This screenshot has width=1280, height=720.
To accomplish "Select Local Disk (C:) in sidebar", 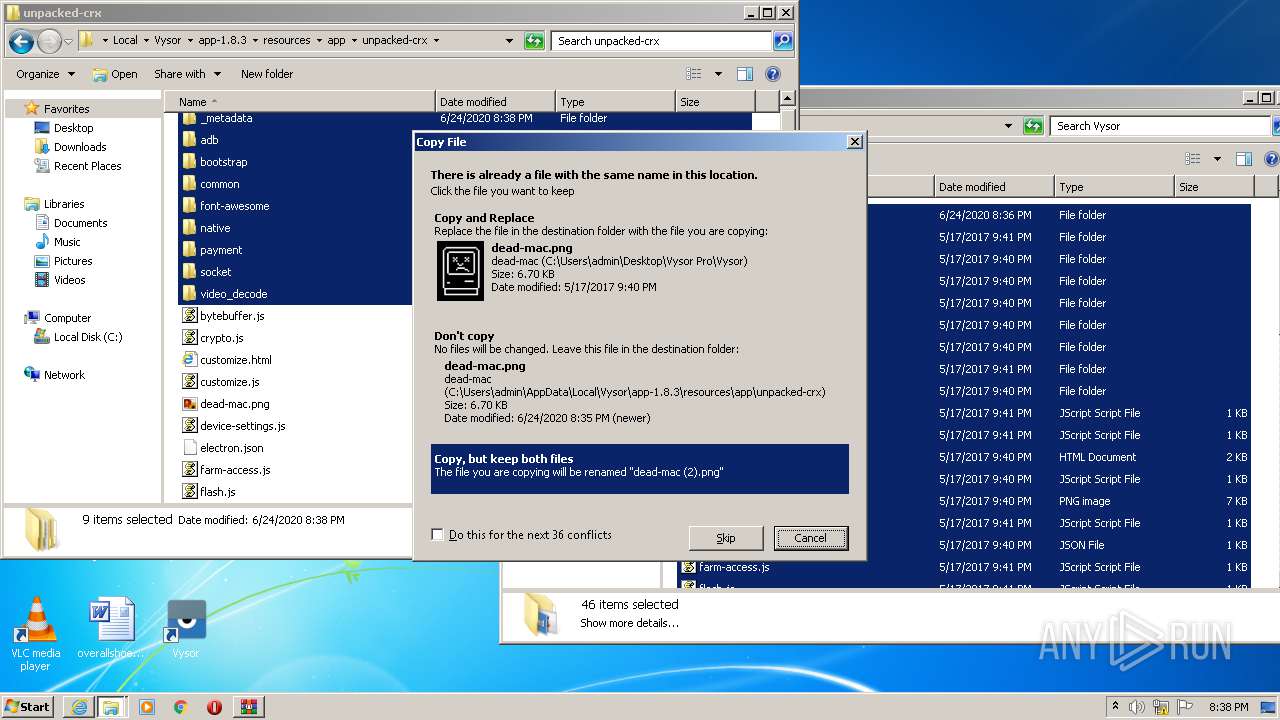I will pyautogui.click(x=87, y=337).
